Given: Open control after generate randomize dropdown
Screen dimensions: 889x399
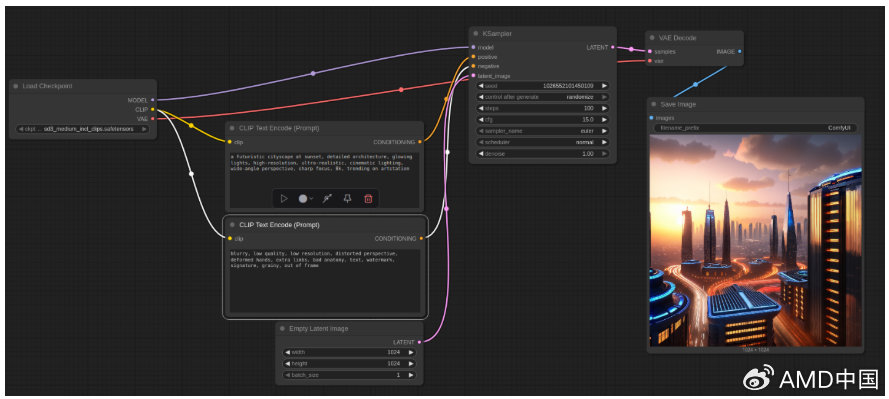Looking at the screenshot, I should point(543,97).
